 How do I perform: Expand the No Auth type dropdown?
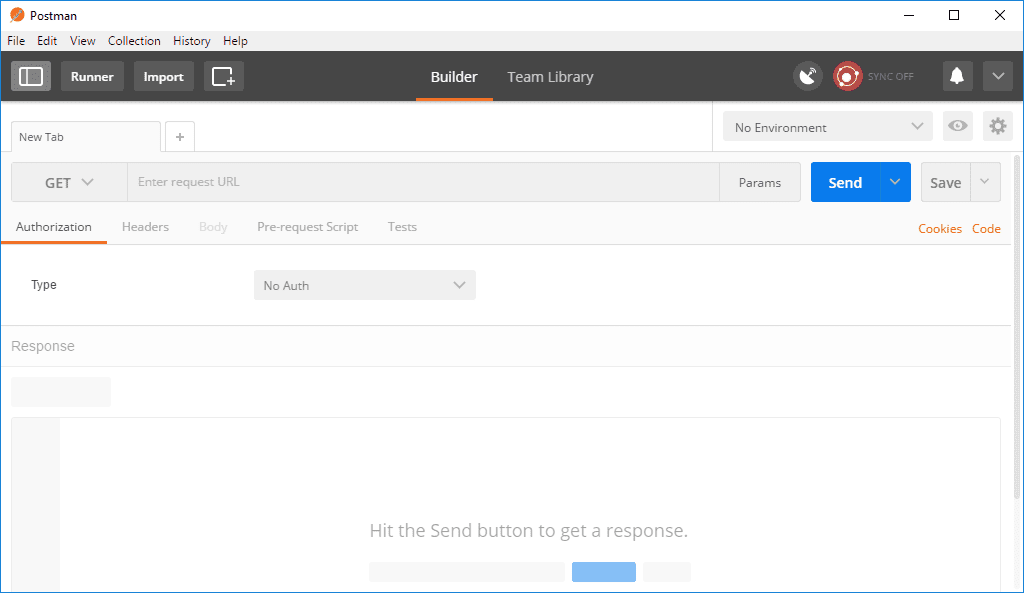tap(364, 285)
